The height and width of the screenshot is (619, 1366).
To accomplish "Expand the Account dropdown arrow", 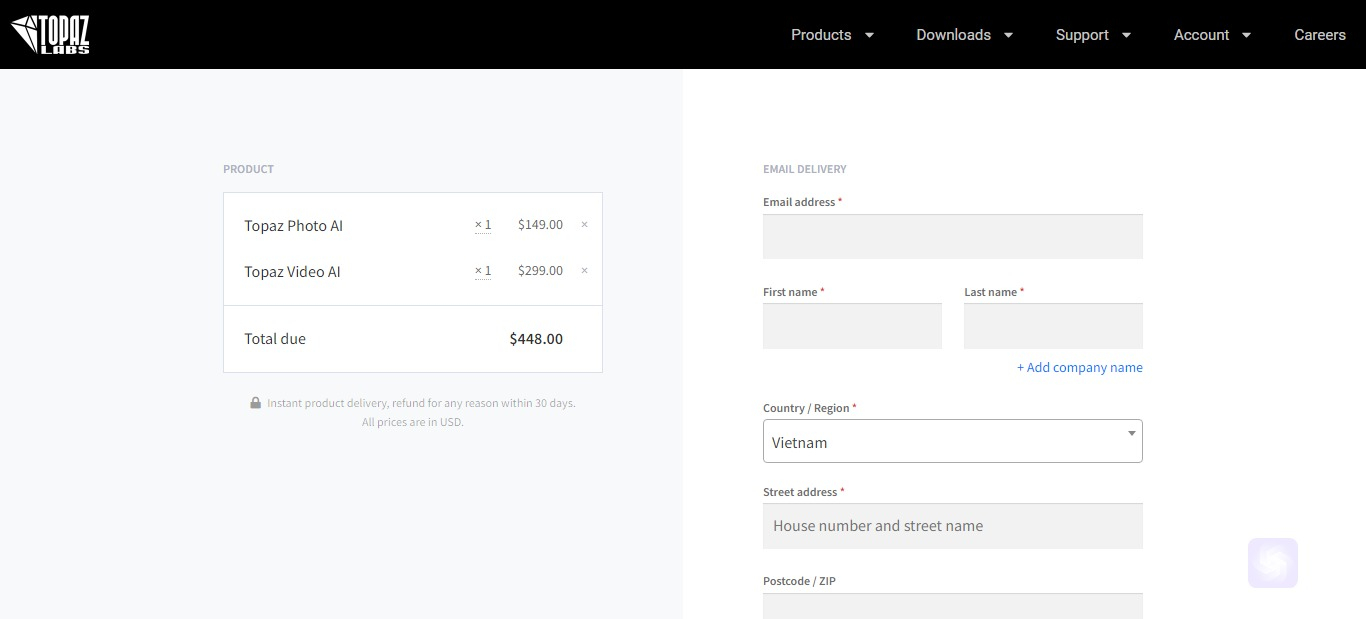I will tap(1246, 35).
